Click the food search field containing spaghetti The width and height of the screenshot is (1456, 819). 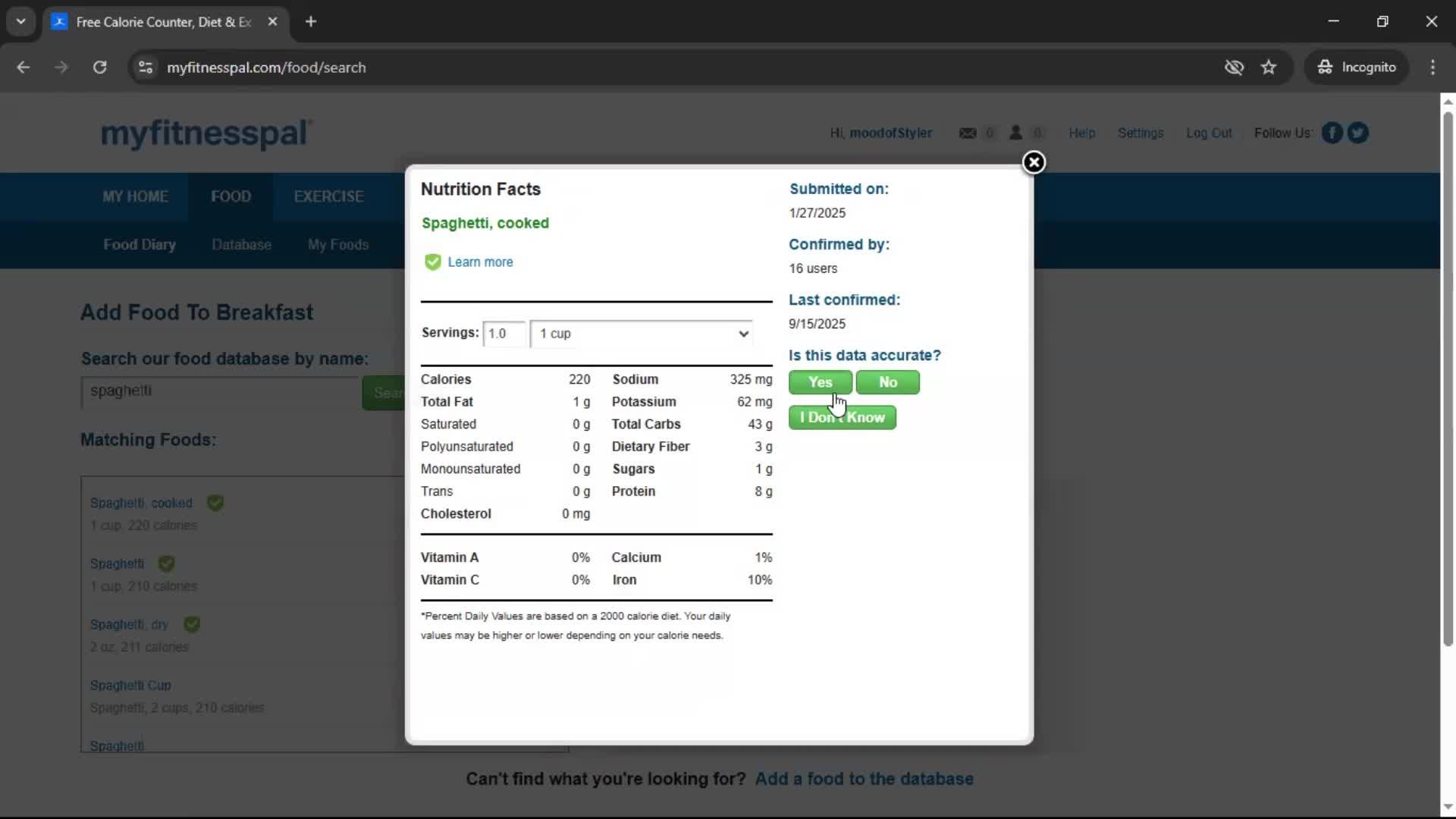coord(220,391)
